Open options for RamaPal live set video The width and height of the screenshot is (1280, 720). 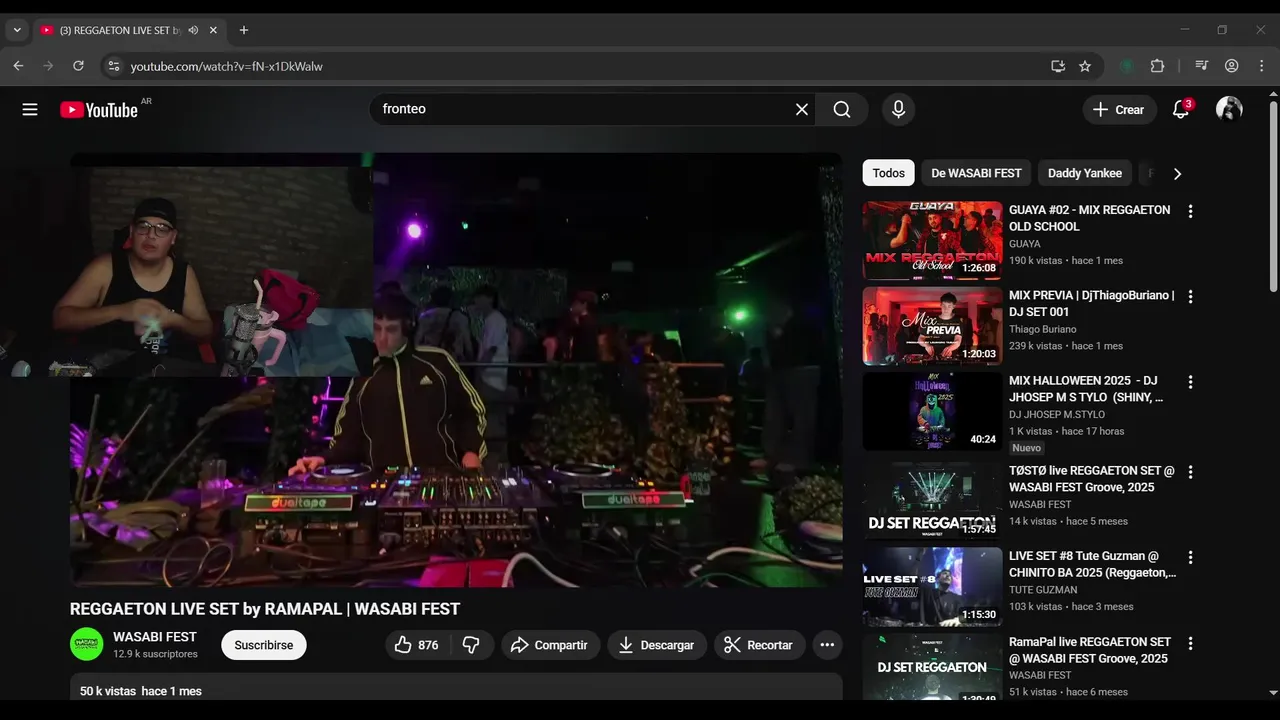1190,643
